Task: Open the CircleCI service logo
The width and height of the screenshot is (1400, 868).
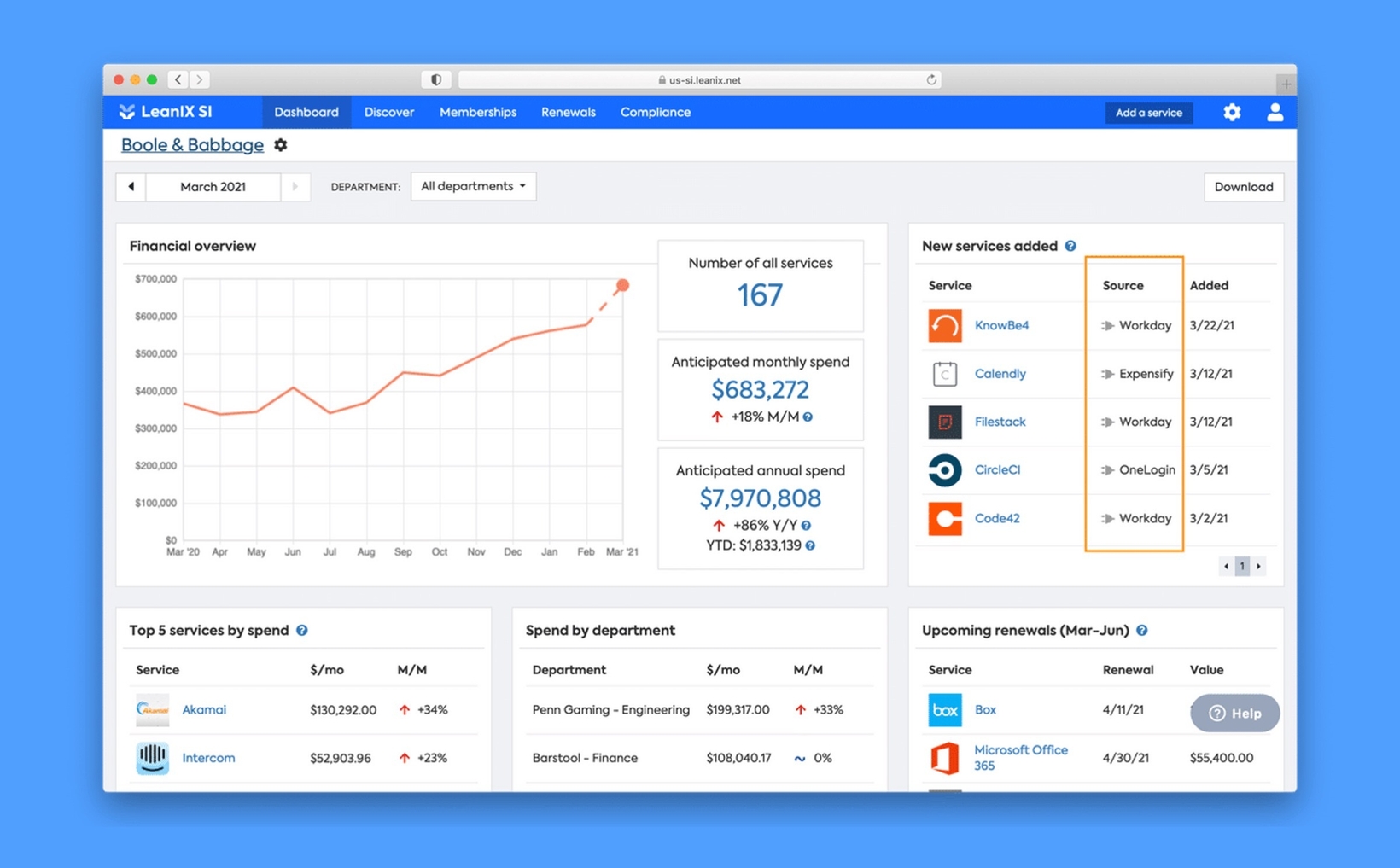Action: 945,470
